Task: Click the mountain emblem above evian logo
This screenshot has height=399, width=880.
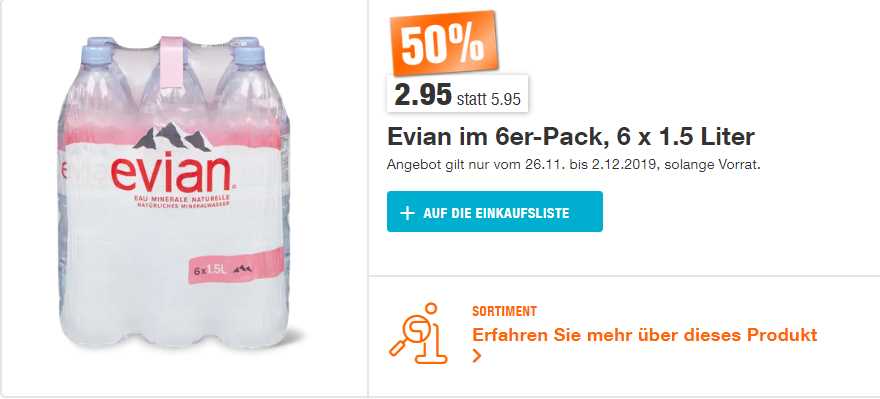Action: (x=171, y=137)
